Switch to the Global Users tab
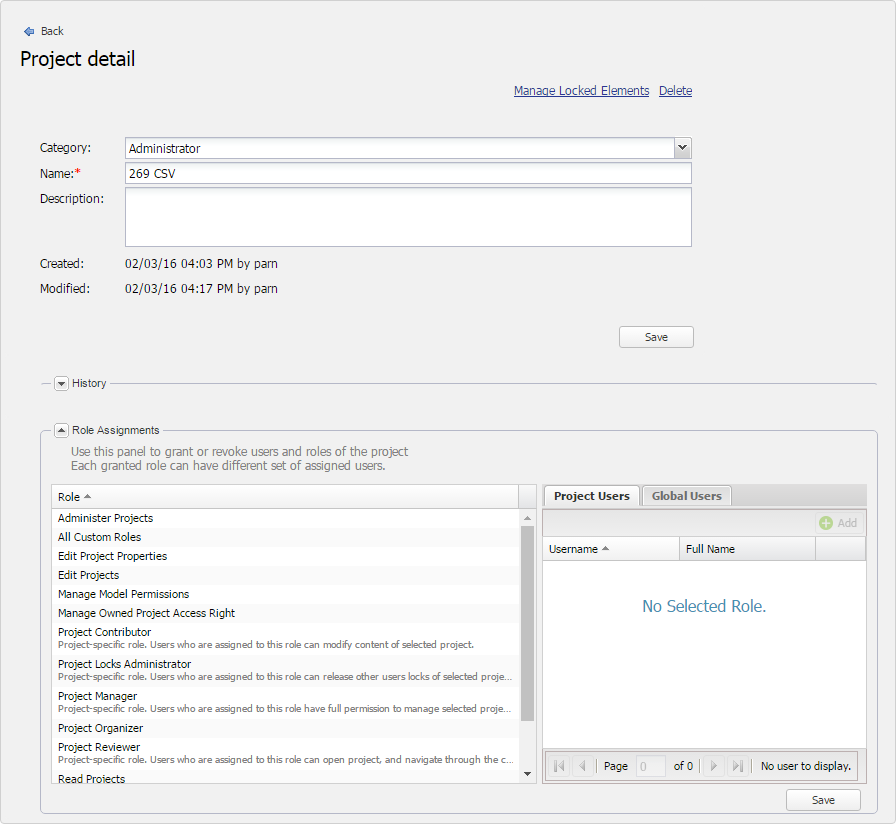The width and height of the screenshot is (896, 824). pyautogui.click(x=686, y=496)
